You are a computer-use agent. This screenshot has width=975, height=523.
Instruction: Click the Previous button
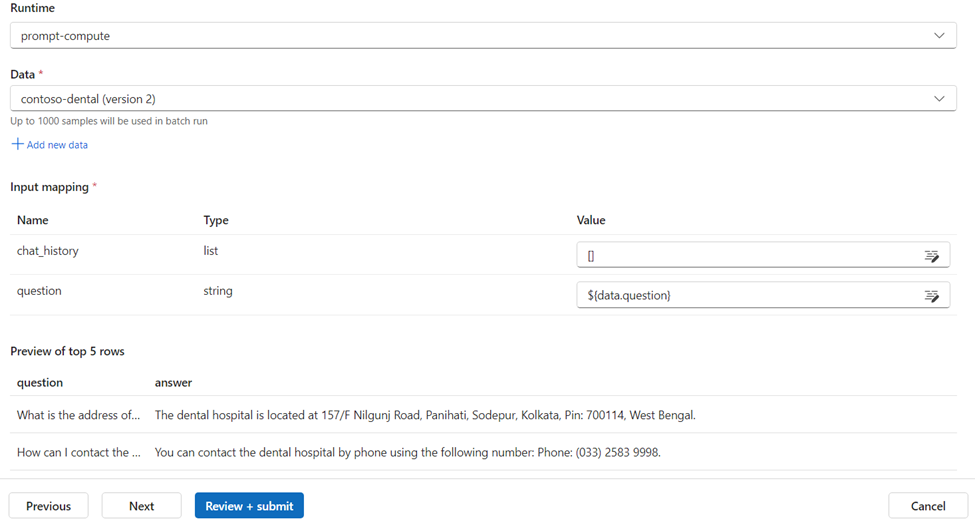(x=49, y=506)
